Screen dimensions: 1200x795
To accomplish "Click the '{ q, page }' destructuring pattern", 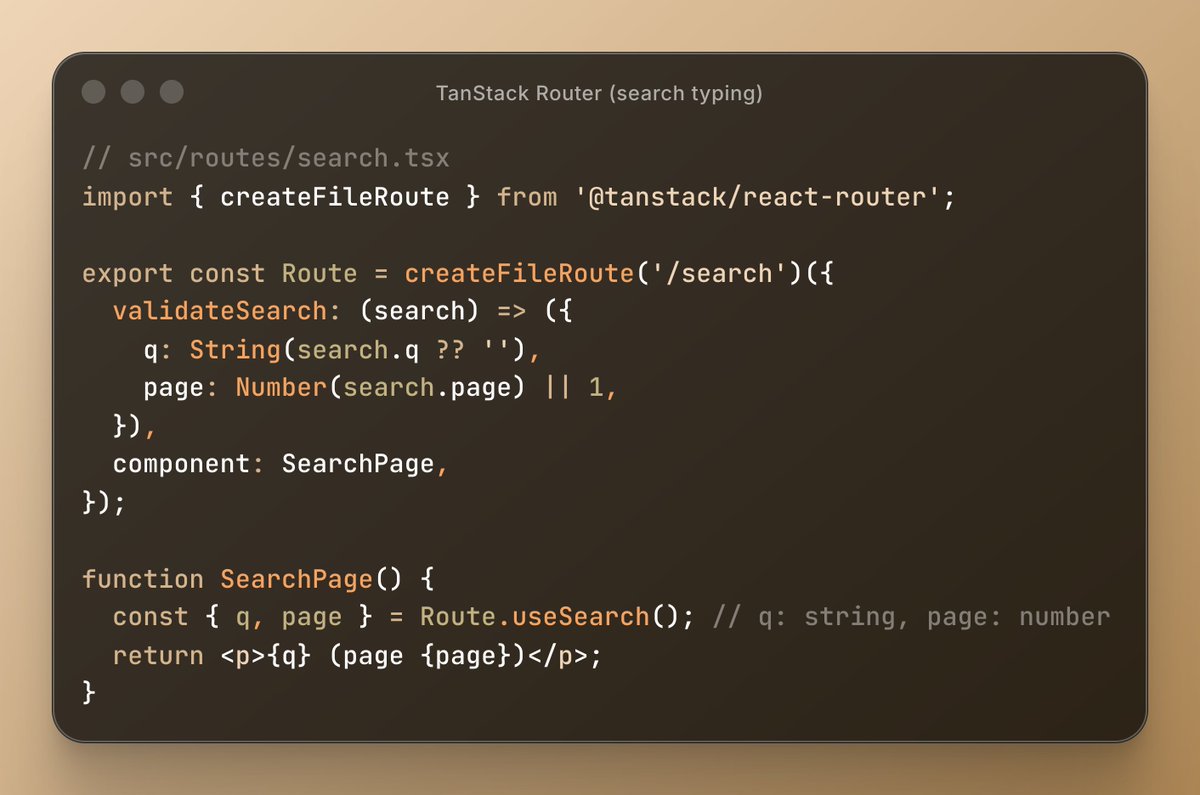I will (289, 617).
